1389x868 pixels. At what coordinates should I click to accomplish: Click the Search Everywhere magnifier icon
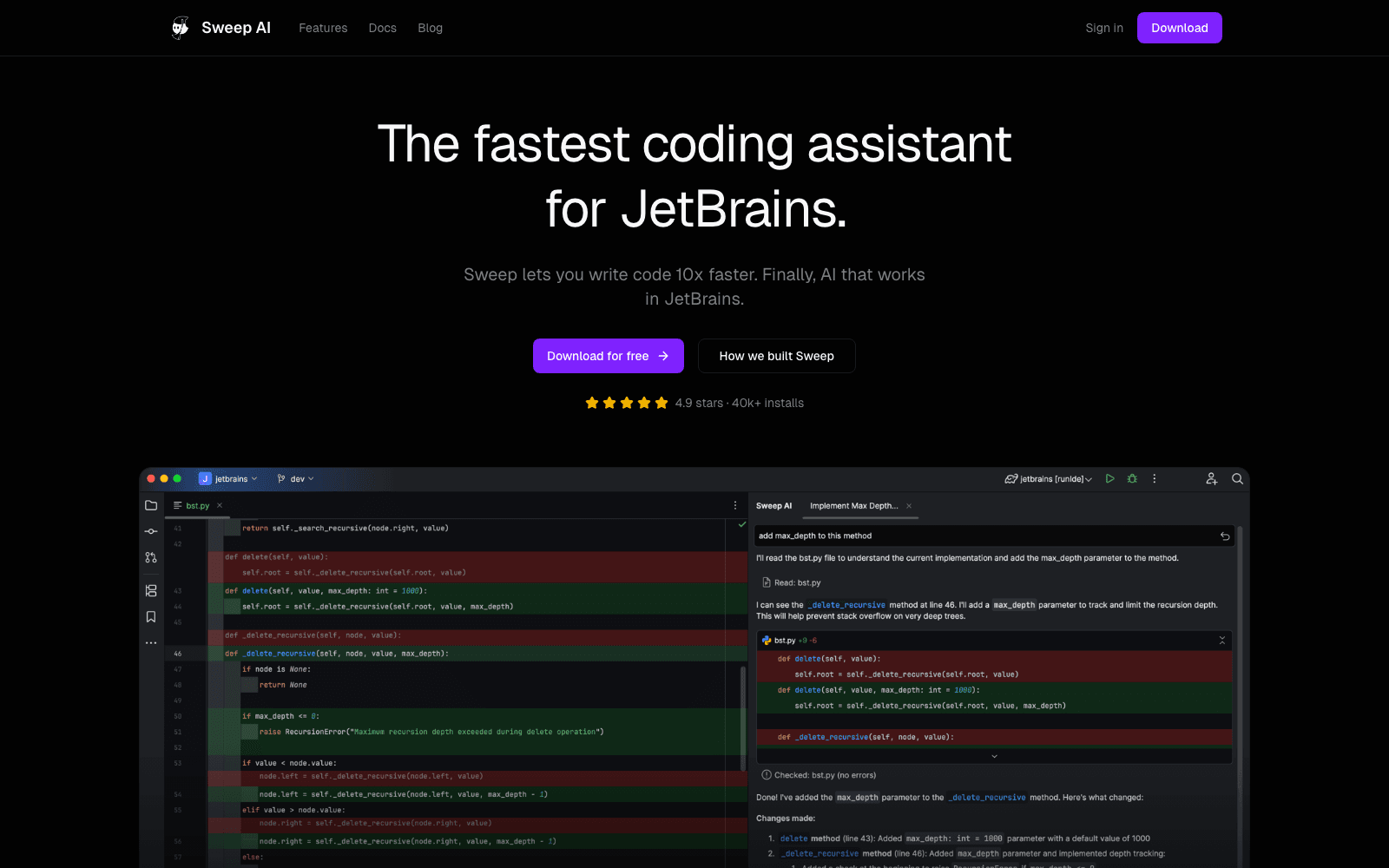tap(1238, 478)
